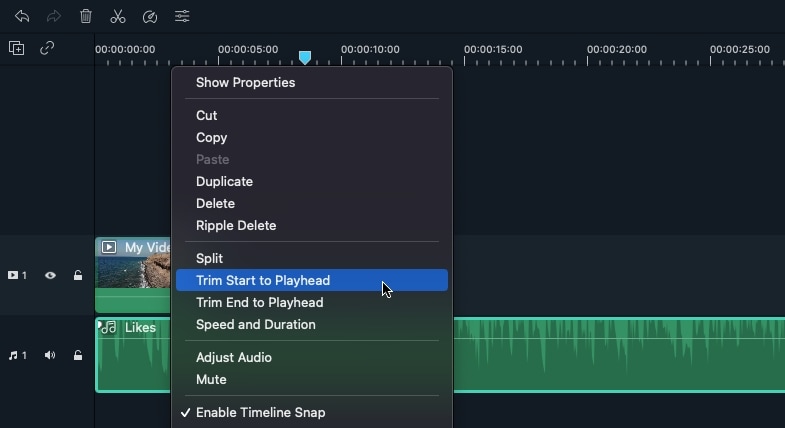Choose Trim Start to Playhead

[x=263, y=280]
